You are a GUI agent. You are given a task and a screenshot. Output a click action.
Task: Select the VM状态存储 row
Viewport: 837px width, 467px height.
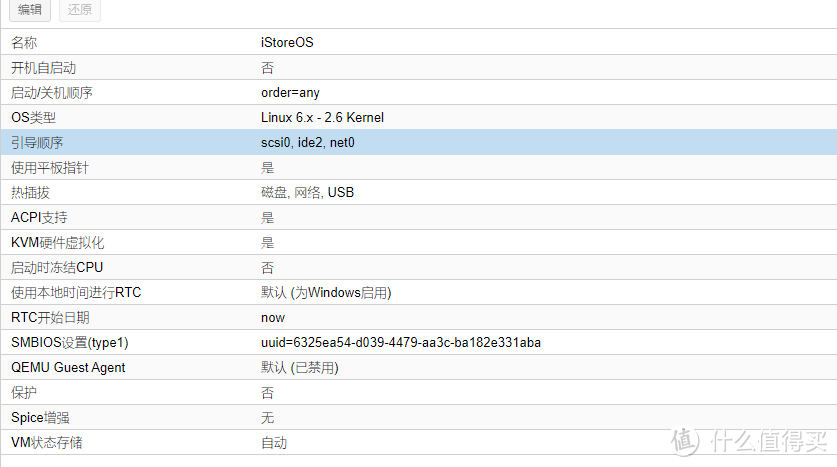[418, 442]
